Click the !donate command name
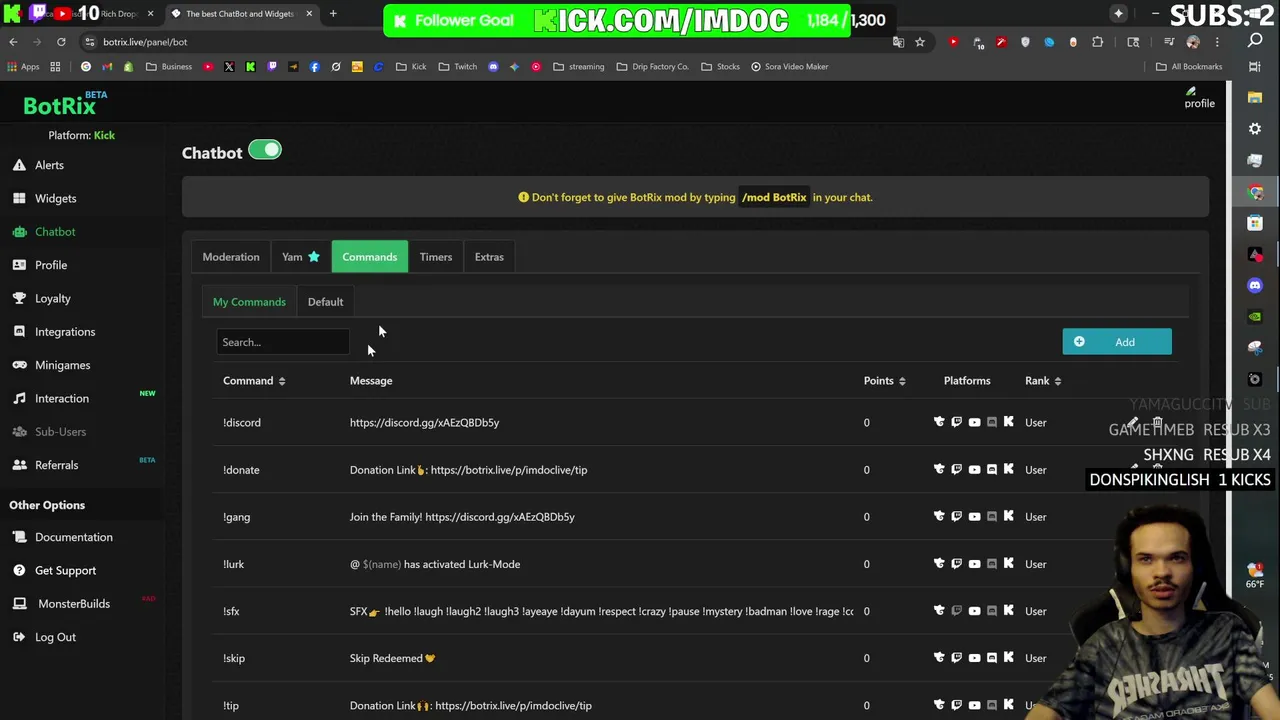 [241, 470]
